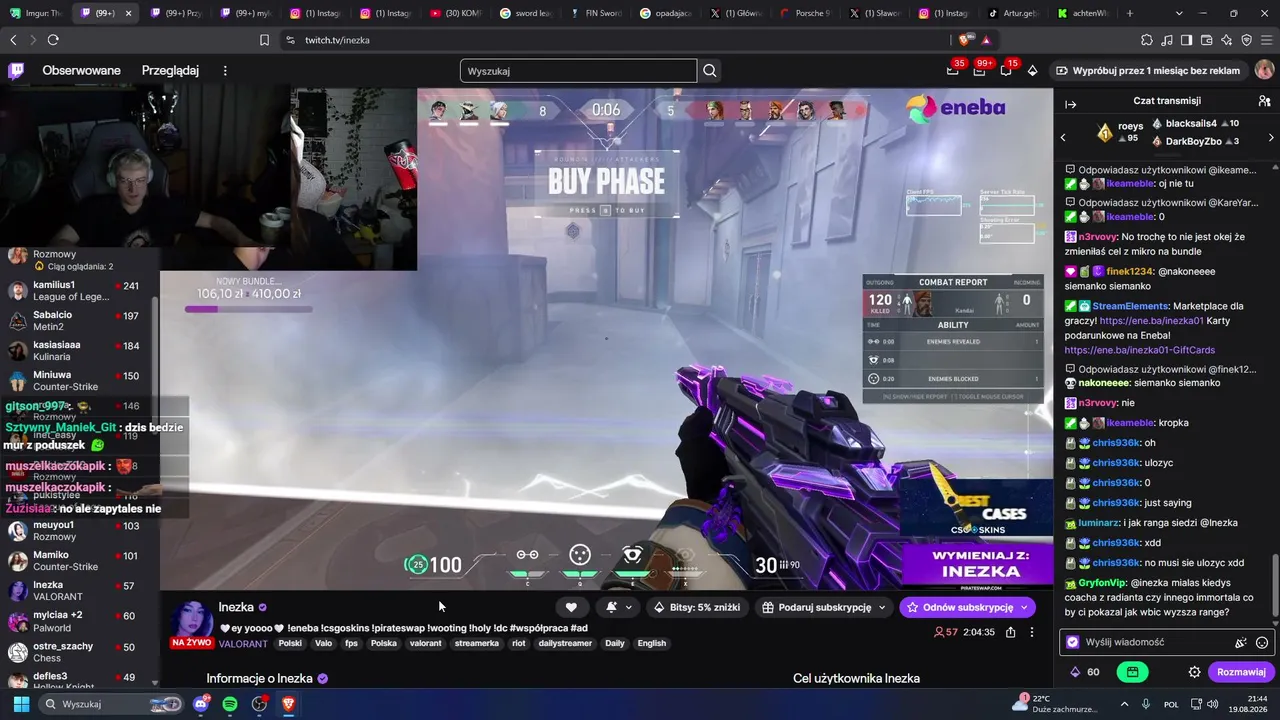Open Windows system tray hidden icons chevron
This screenshot has height=720, width=1280.
1126,704
